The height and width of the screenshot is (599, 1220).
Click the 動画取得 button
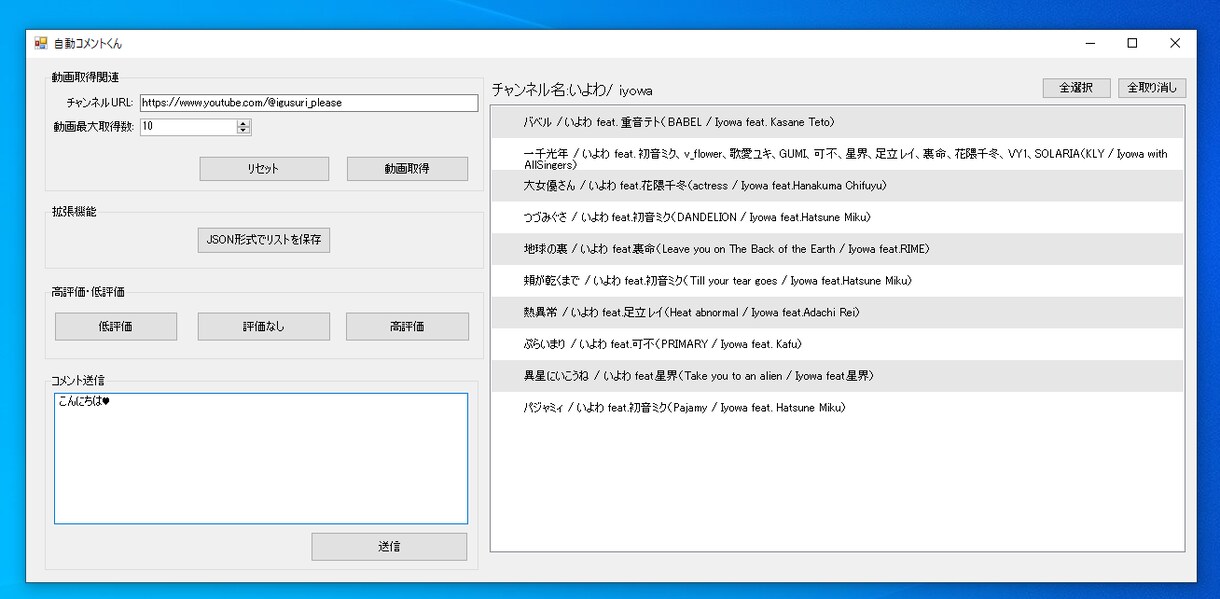[x=407, y=169]
